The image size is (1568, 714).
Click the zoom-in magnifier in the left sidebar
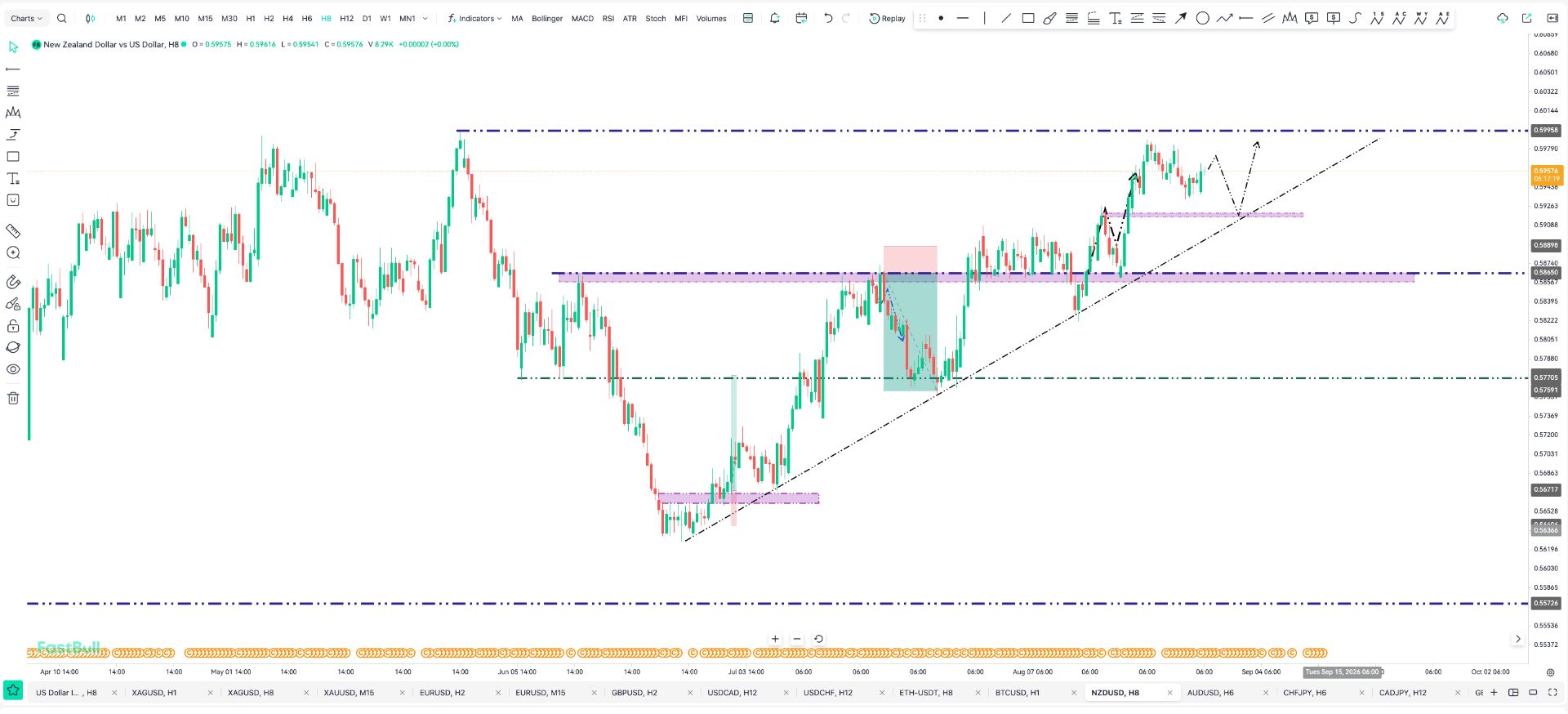tap(13, 253)
